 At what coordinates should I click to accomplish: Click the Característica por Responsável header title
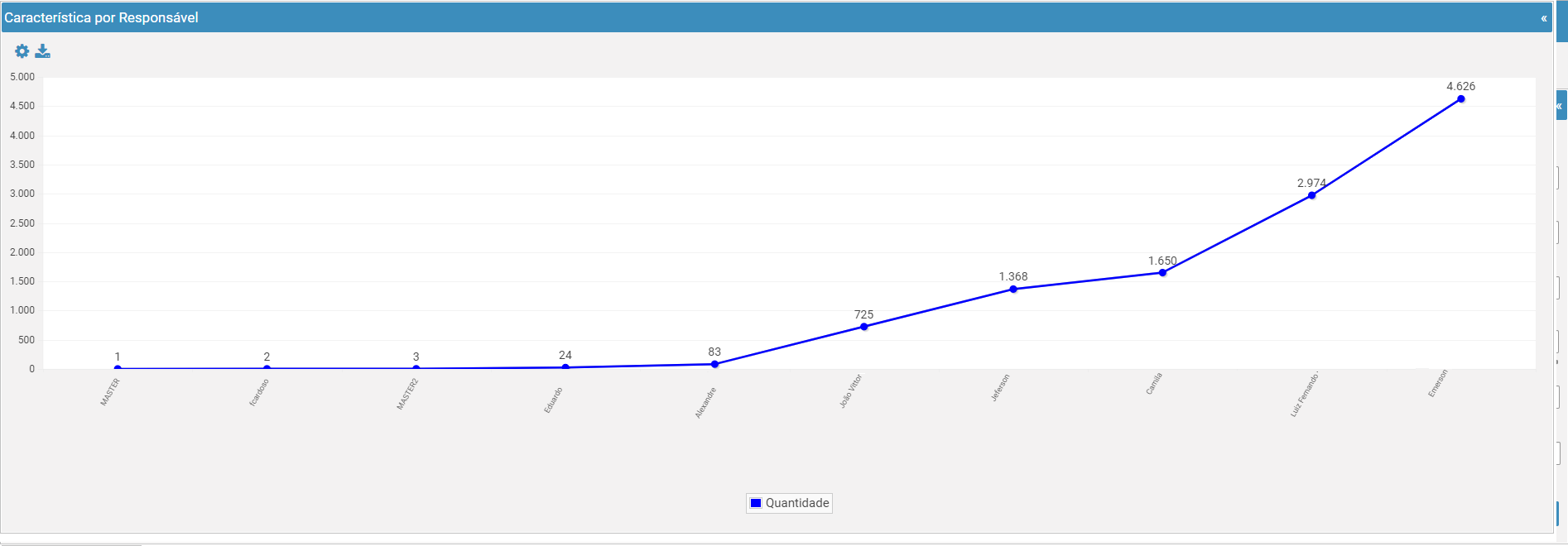coord(101,18)
